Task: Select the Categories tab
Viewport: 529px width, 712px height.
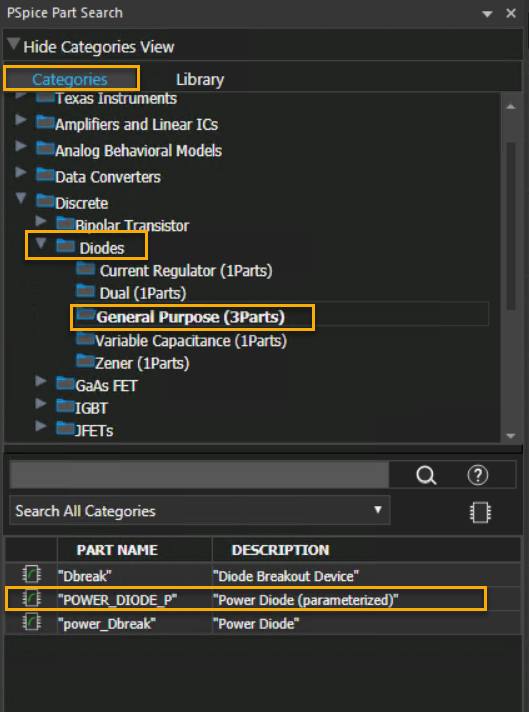Action: (70, 79)
